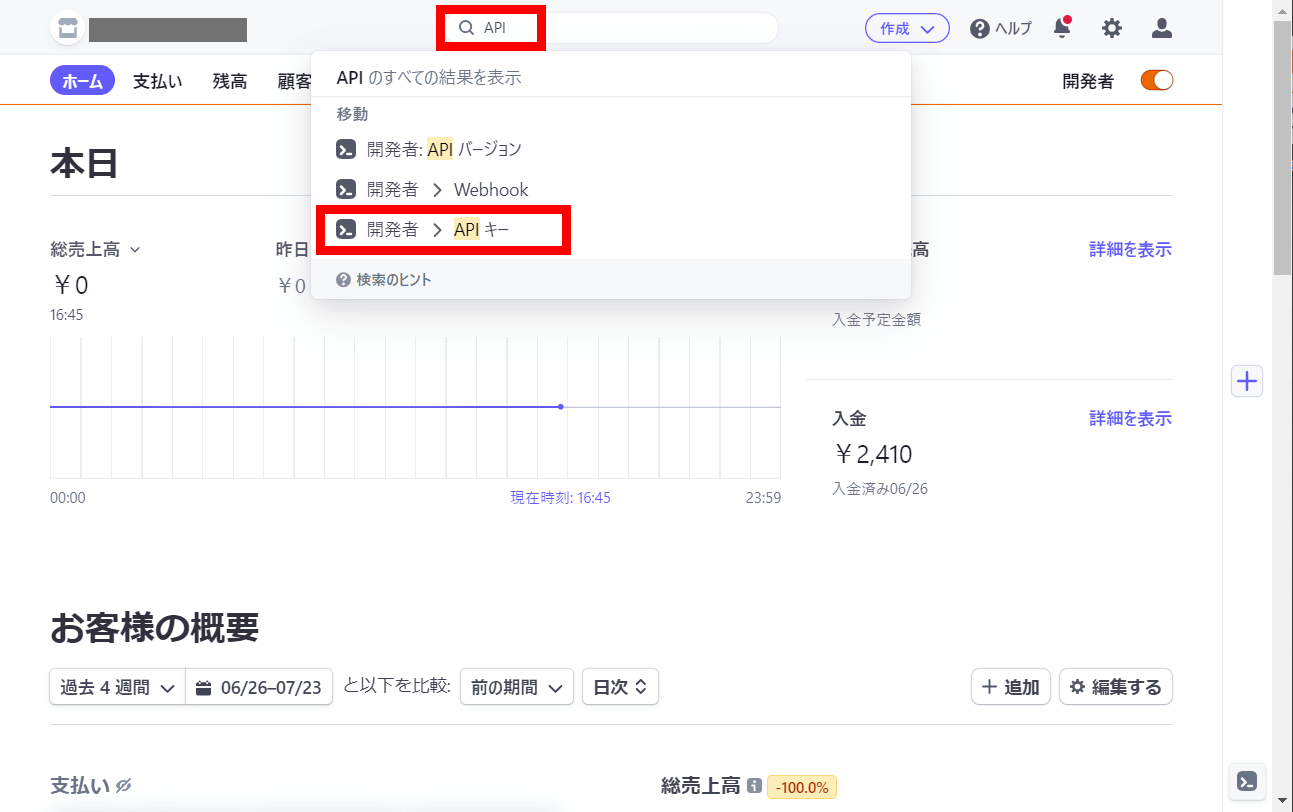Click the store account icon
Screen dimensions: 1293x812
pyautogui.click(x=67, y=28)
